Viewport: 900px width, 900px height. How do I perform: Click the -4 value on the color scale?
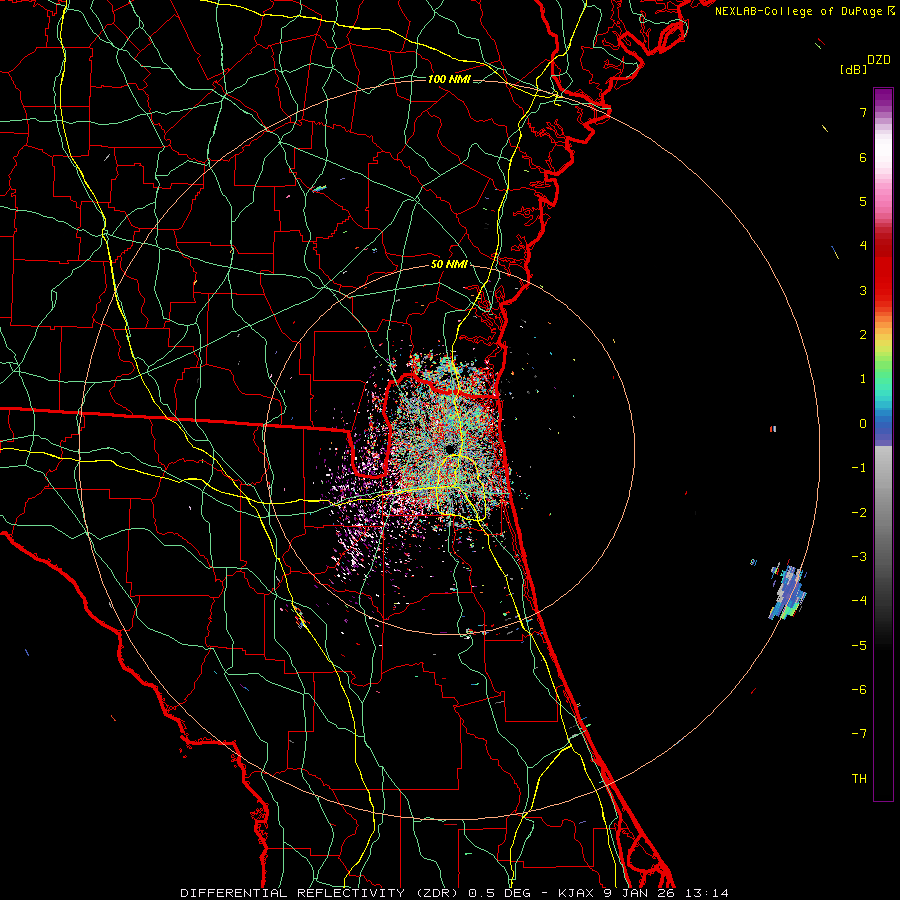[859, 601]
